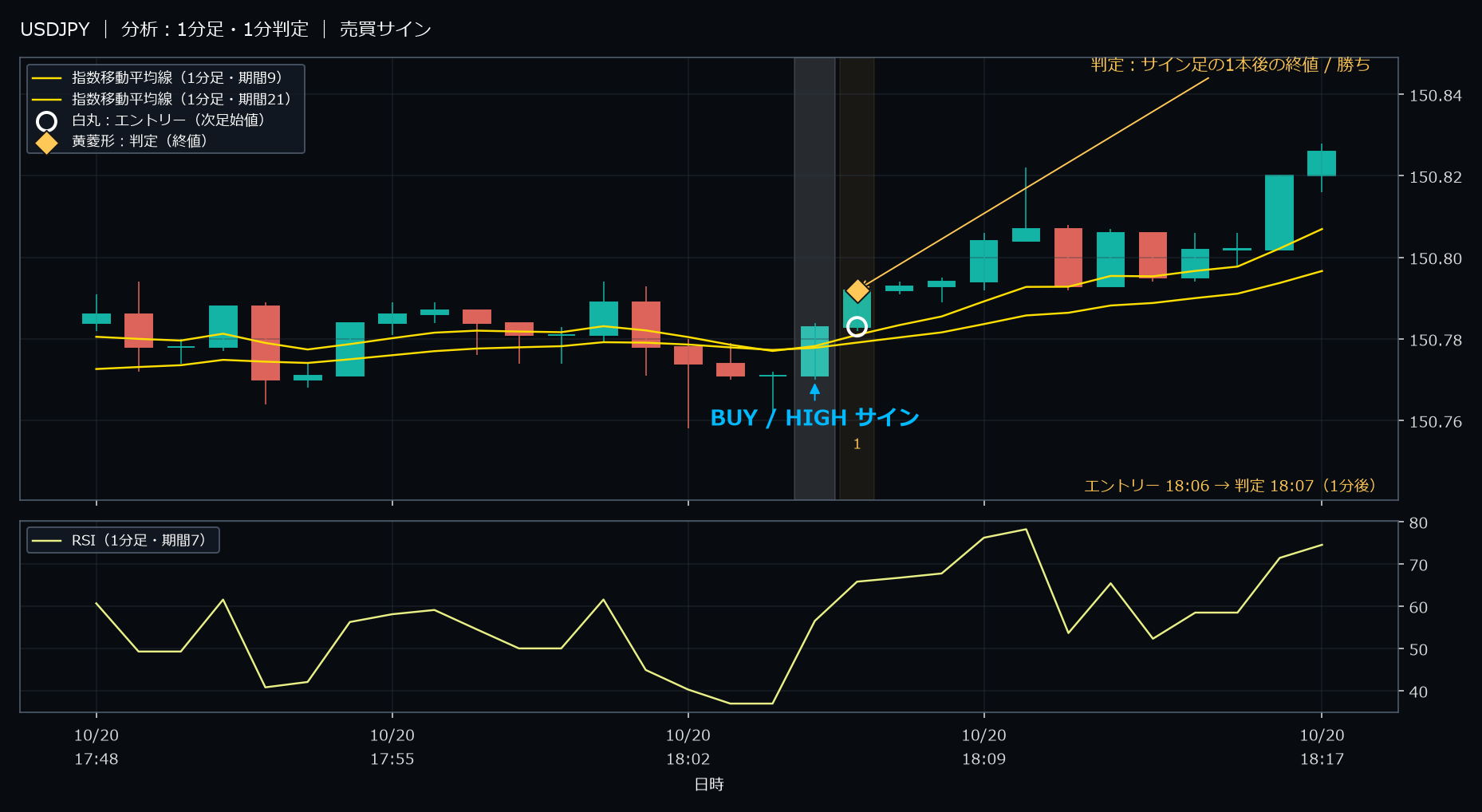The image size is (1482, 812).
Task: Click the price axis label 150.82
Action: 1436,177
